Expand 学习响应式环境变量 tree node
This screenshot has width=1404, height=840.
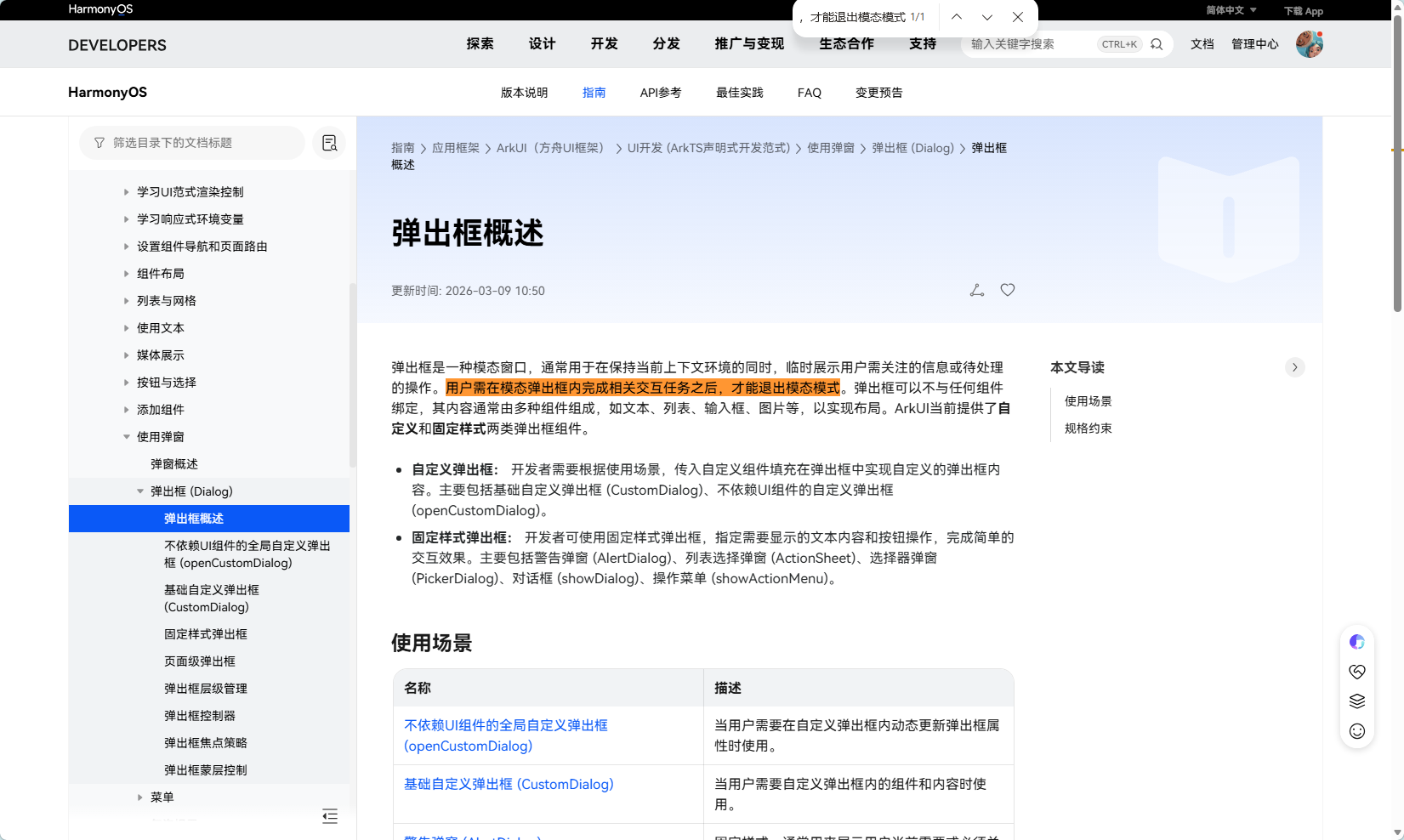127,219
